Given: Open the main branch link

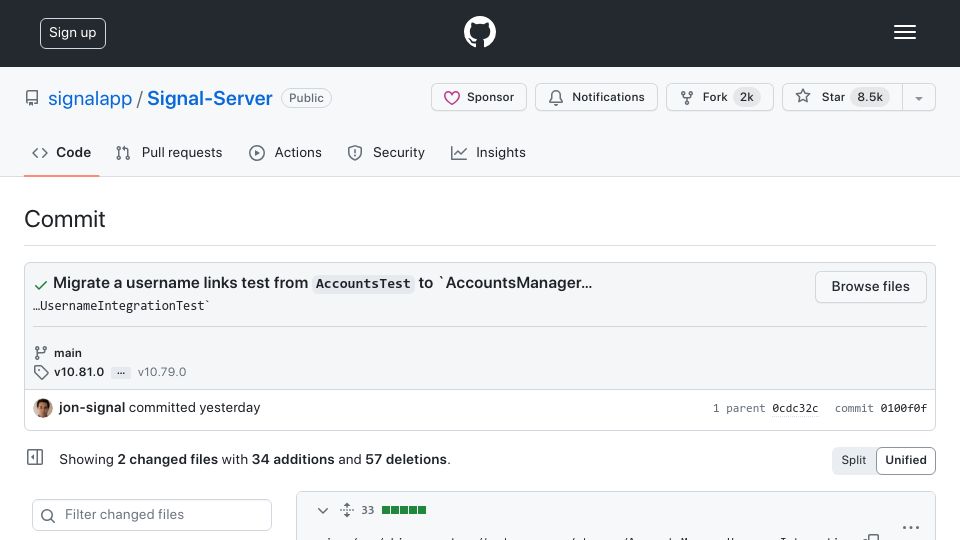Looking at the screenshot, I should [x=67, y=353].
